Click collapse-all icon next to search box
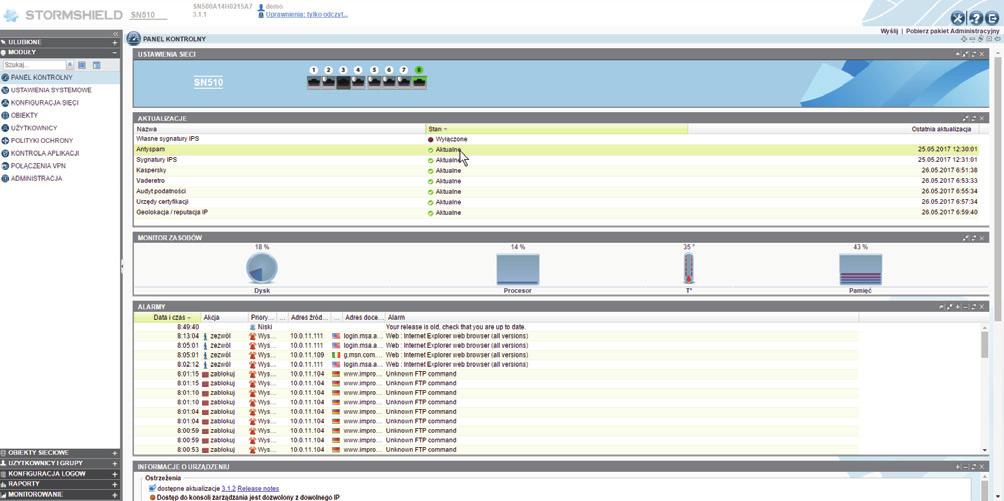This screenshot has width=1004, height=501. pos(97,65)
